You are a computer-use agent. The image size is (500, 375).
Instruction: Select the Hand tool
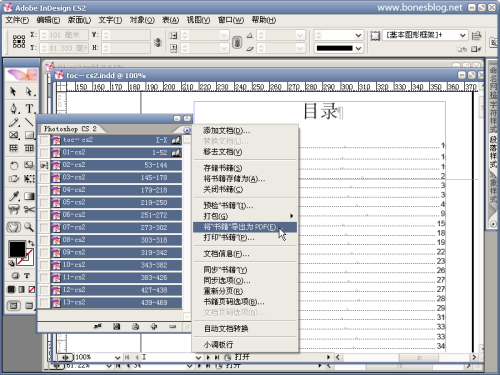coord(13,227)
